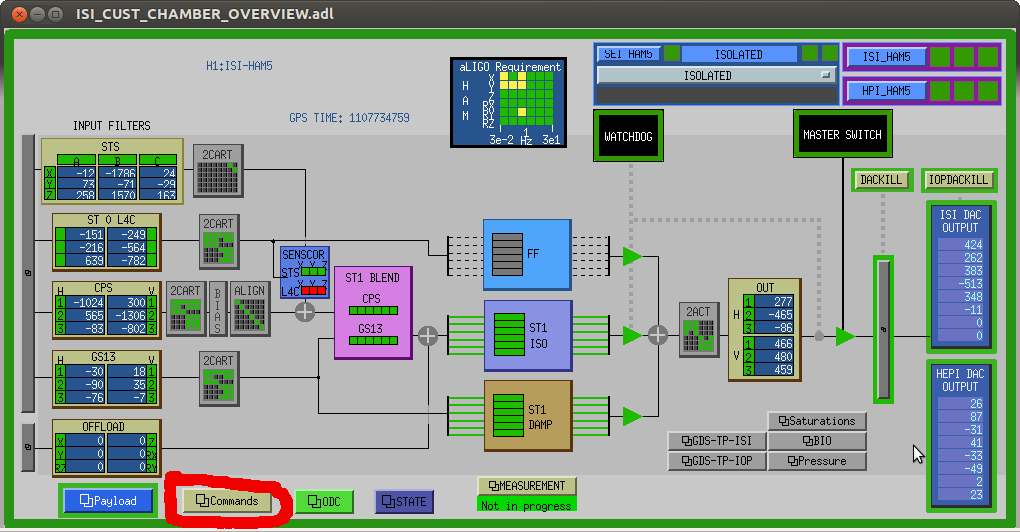Viewport: 1020px width, 532px height.
Task: Click the SENSCOR STS green indicators
Action: tap(314, 272)
